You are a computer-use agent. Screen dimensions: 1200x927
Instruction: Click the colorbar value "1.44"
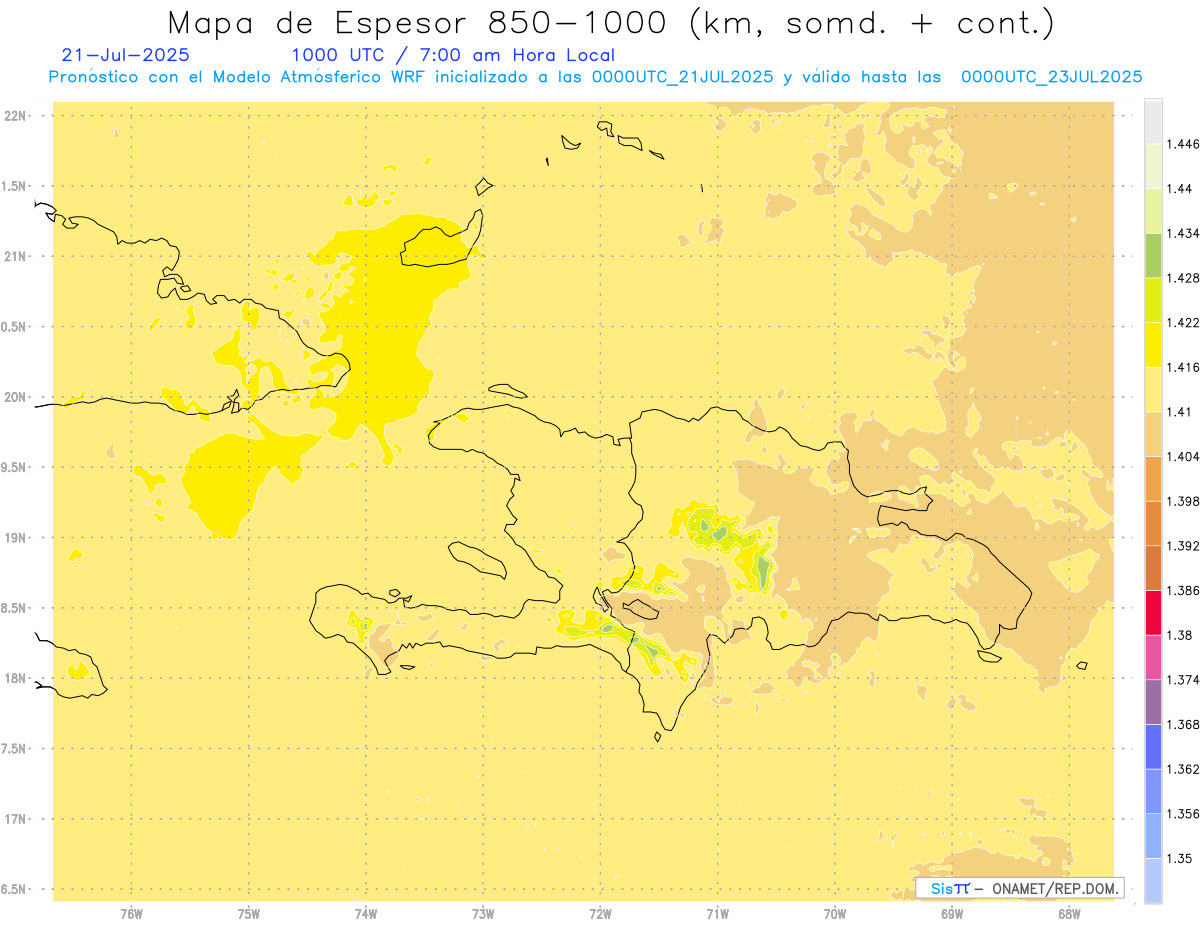(1178, 189)
